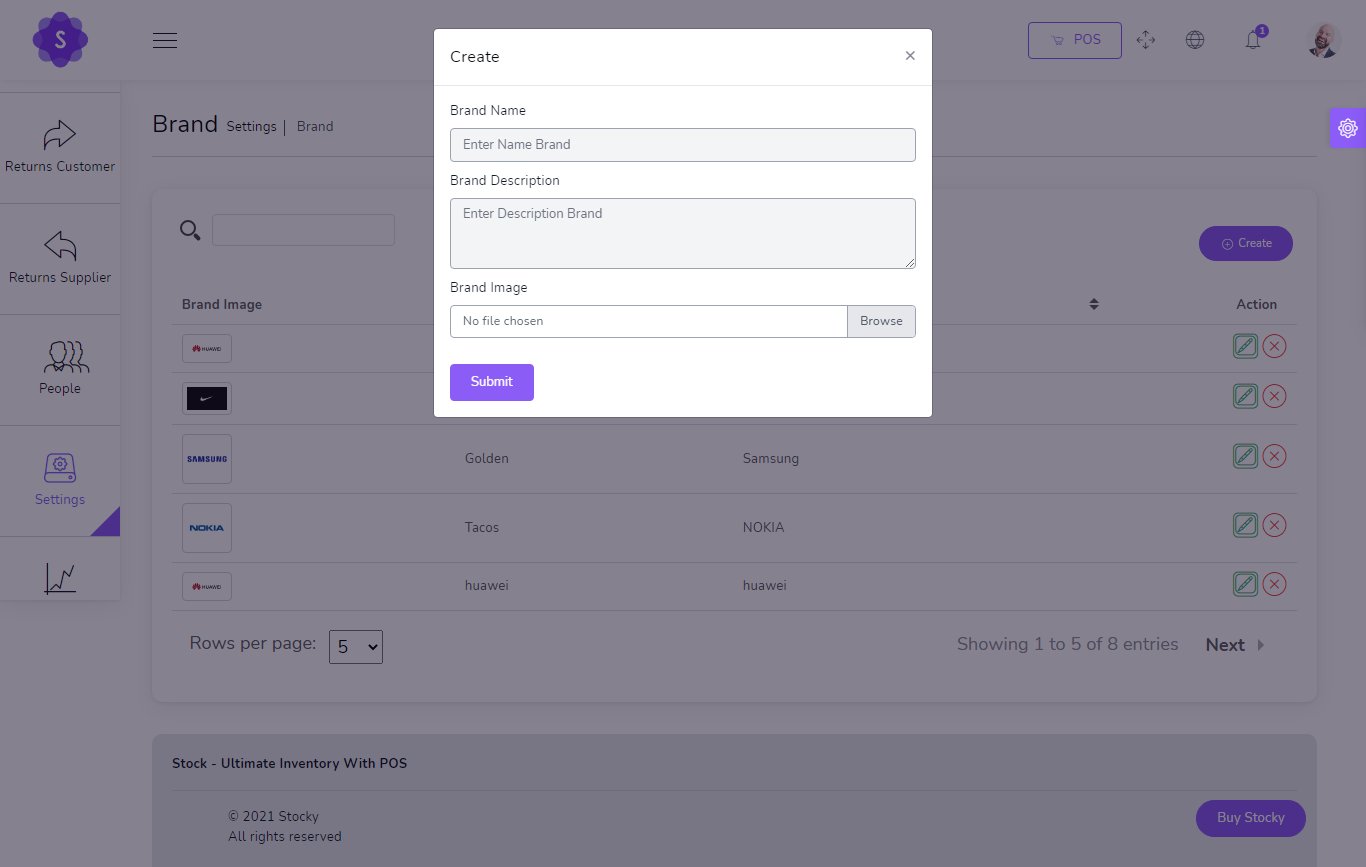
Task: Click the edit icon for Samsung row
Action: (x=1245, y=456)
